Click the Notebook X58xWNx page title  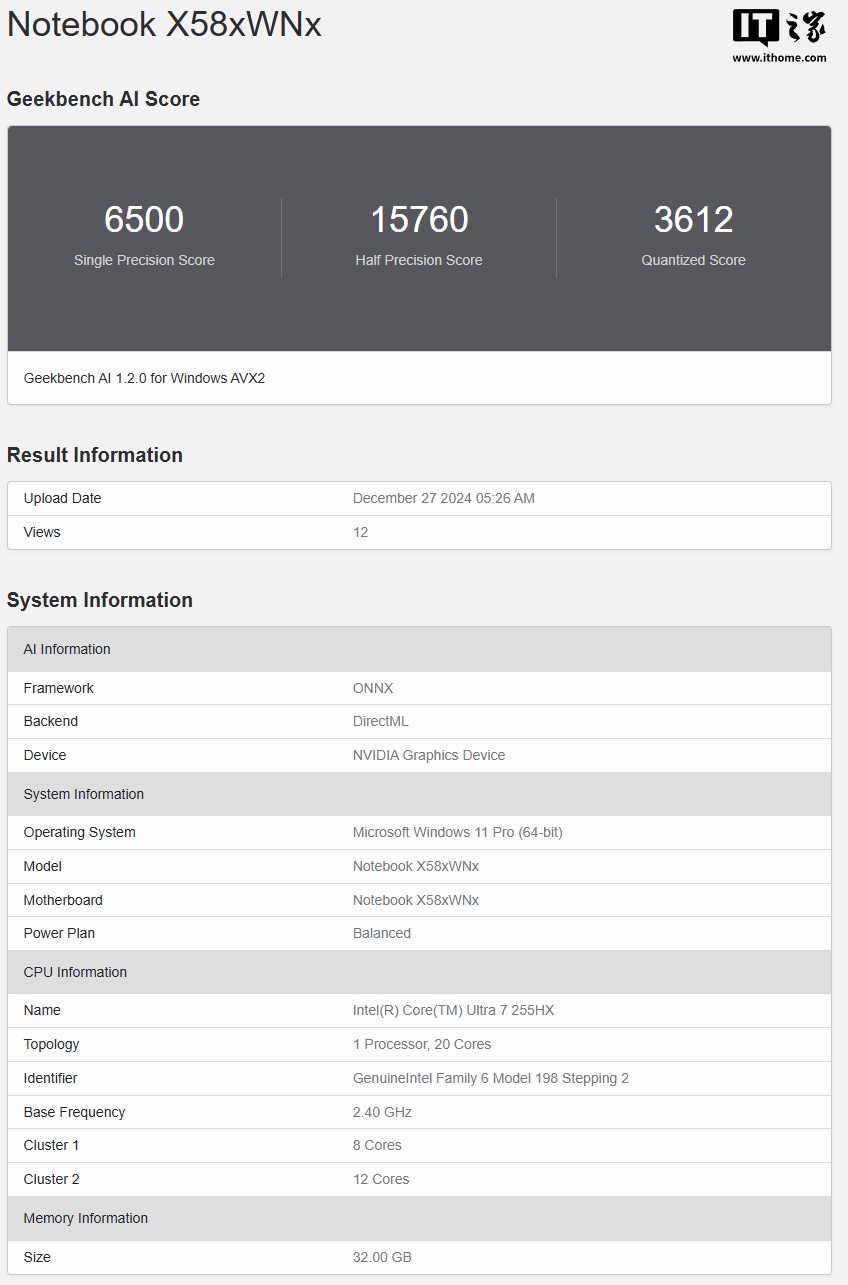[164, 24]
